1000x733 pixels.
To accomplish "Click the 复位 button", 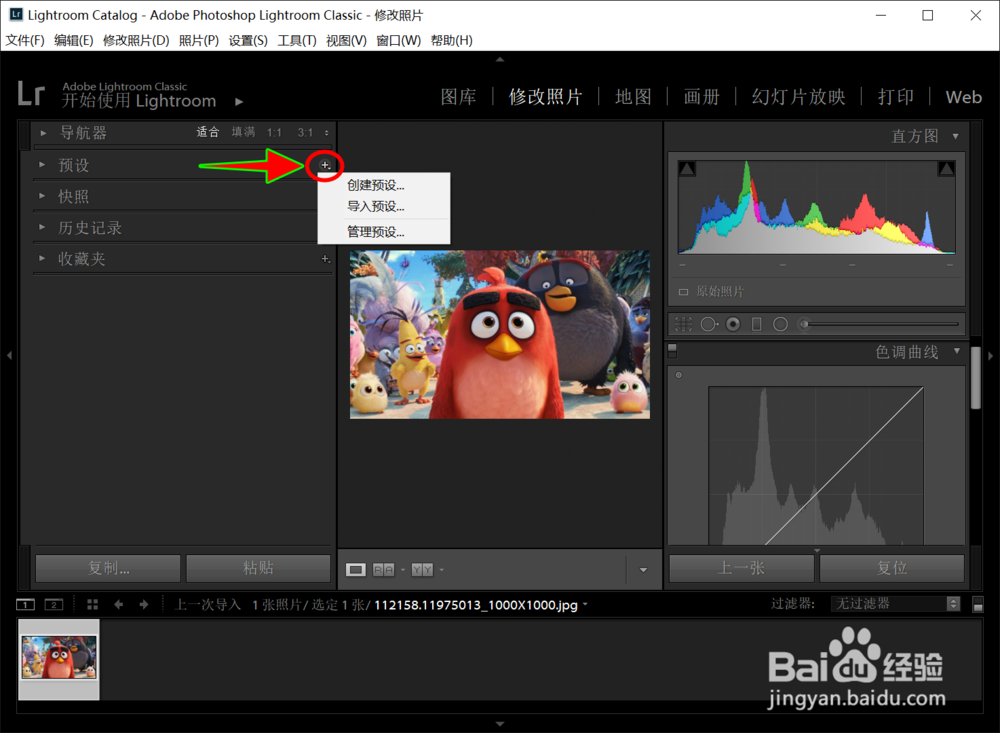I will click(892, 568).
